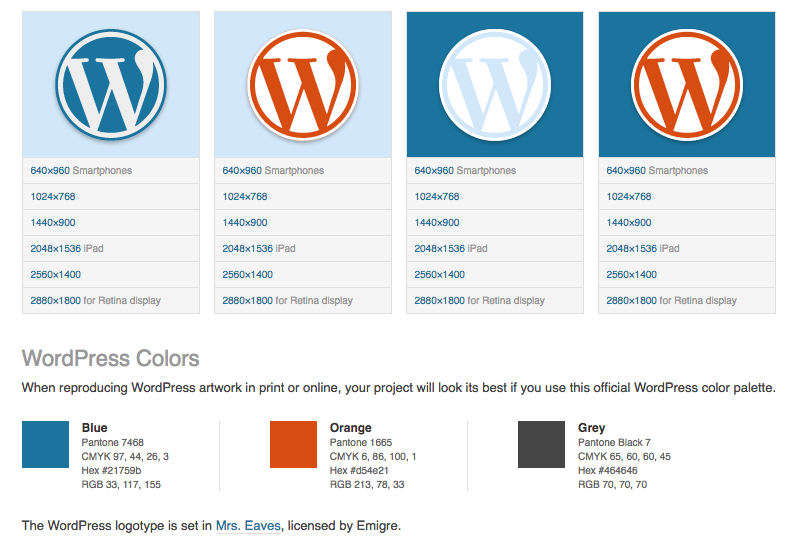Download 2048x1536 iPad for orange-on-light wallpaper

tap(248, 249)
